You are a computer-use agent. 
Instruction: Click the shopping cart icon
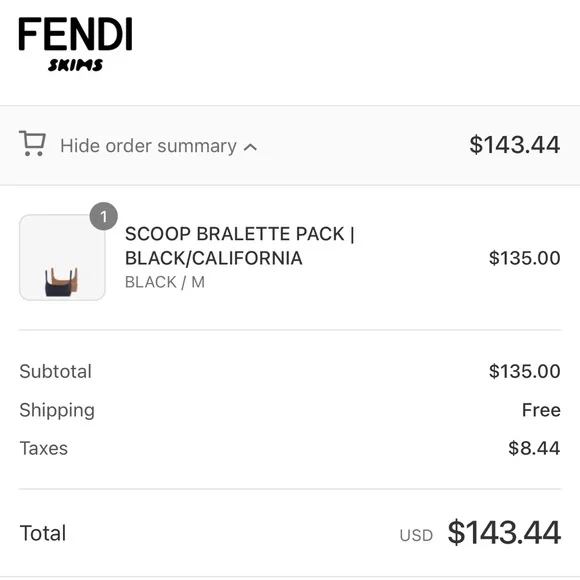tap(33, 144)
